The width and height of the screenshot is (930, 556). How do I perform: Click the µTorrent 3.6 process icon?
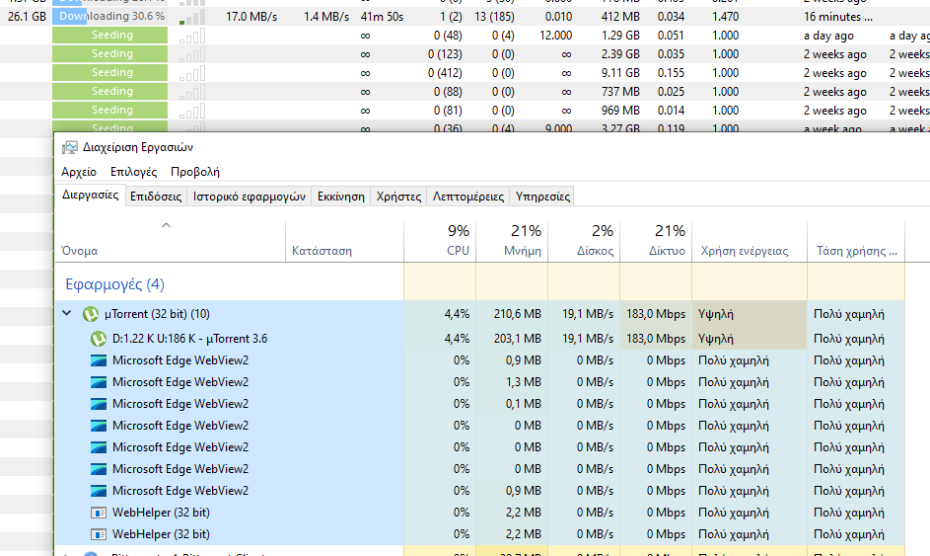[x=98, y=338]
